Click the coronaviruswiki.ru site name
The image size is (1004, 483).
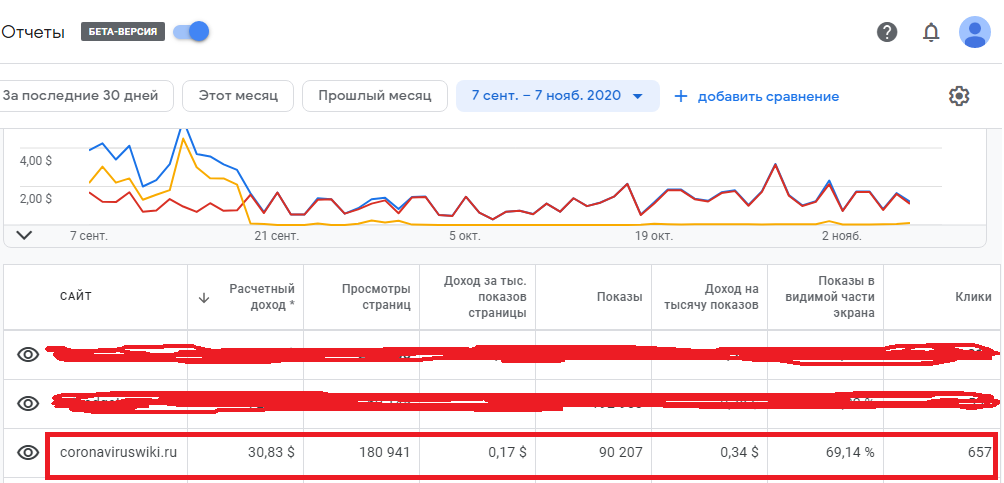click(118, 452)
